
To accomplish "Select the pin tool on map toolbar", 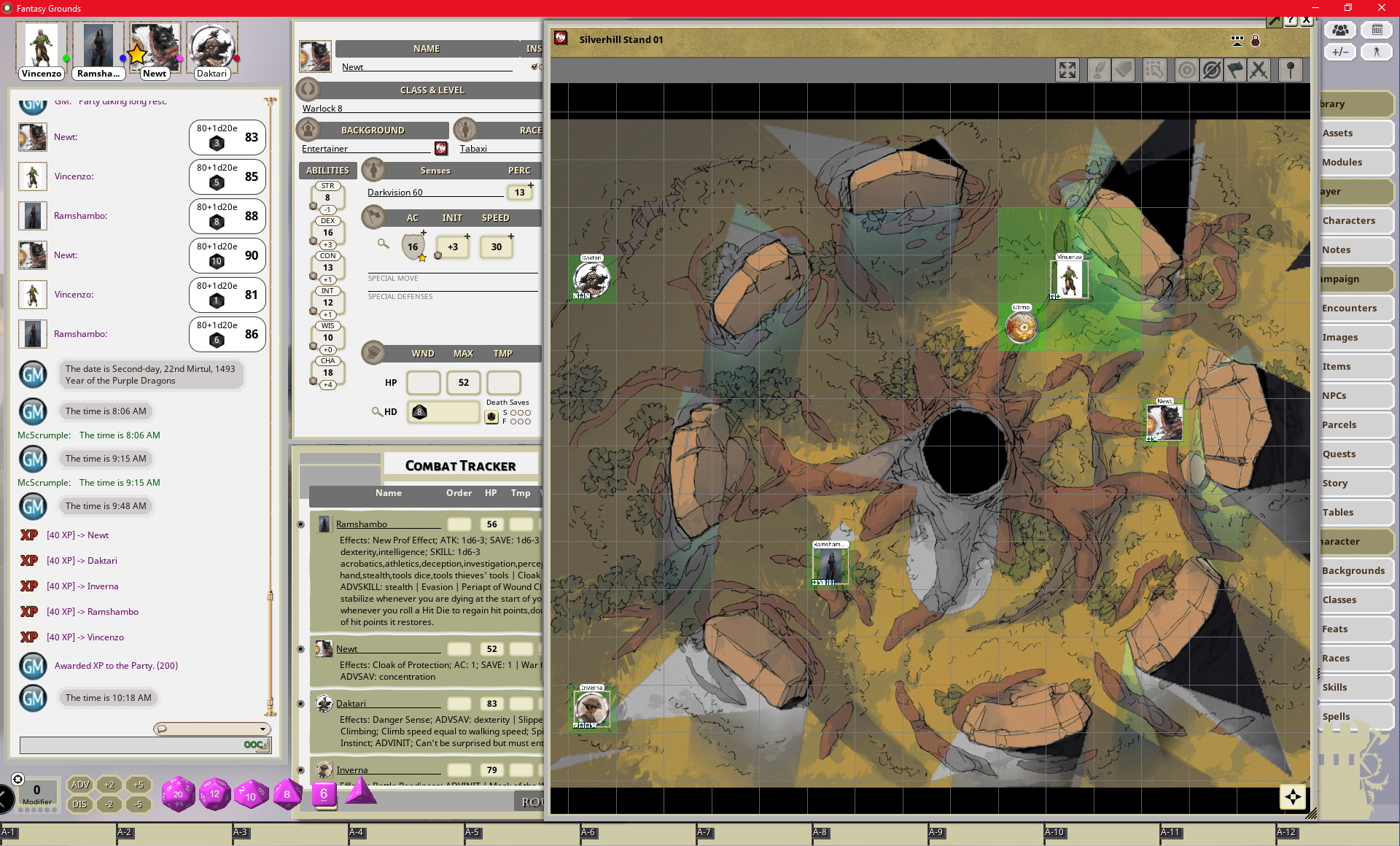I will click(x=1291, y=70).
